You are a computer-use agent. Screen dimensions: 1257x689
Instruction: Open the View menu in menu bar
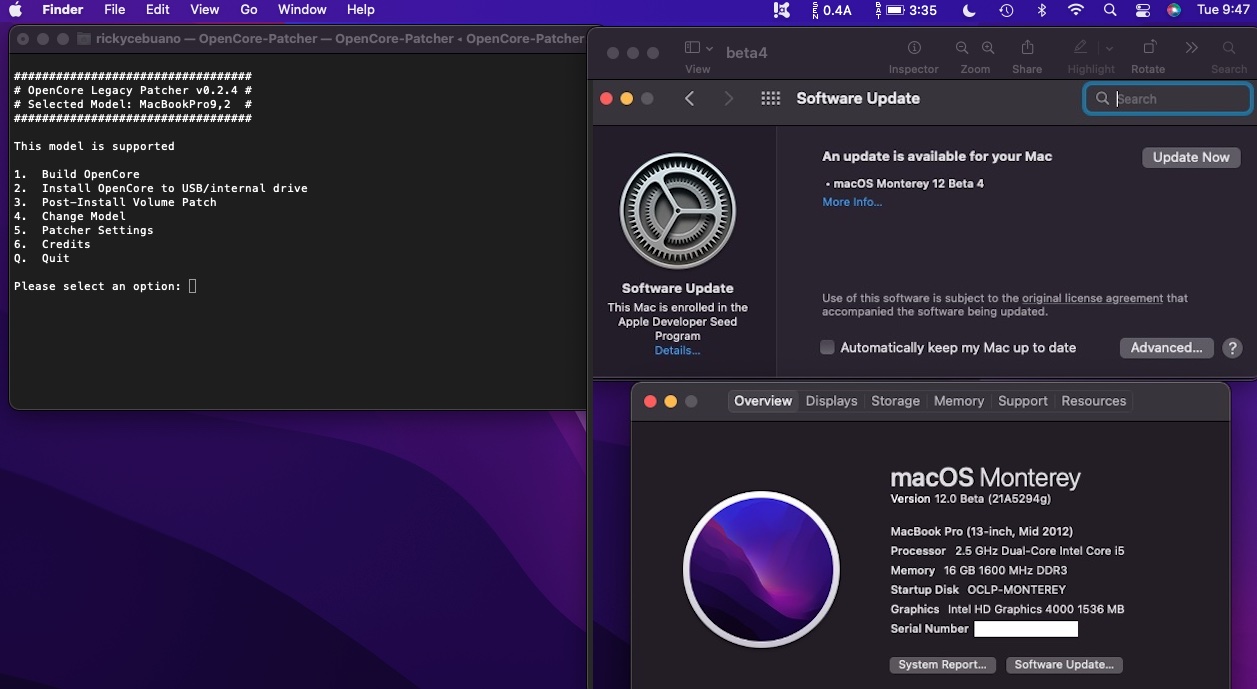tap(205, 10)
